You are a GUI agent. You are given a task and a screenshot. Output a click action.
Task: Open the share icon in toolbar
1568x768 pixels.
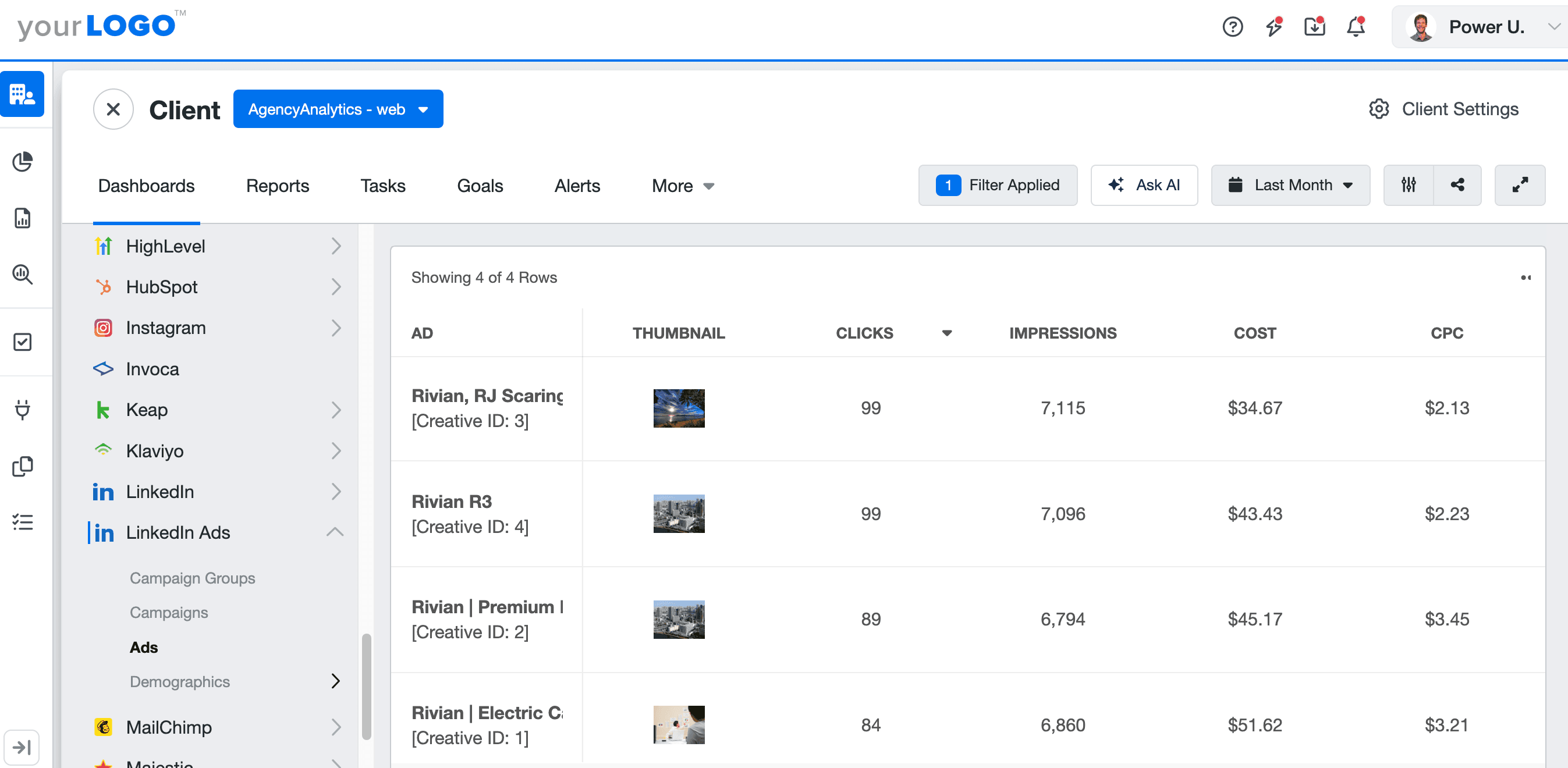coord(1457,185)
